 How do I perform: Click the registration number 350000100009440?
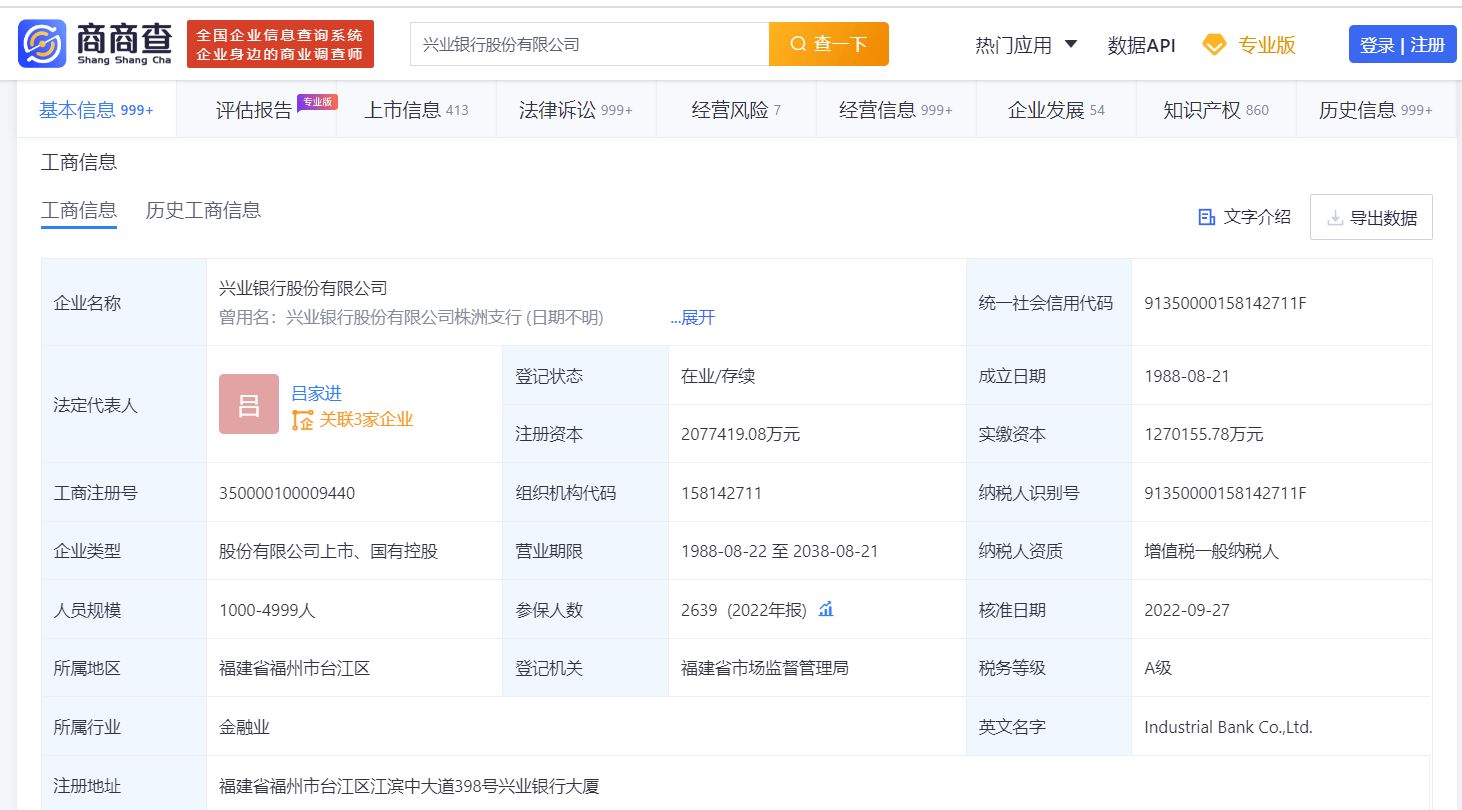pos(287,493)
